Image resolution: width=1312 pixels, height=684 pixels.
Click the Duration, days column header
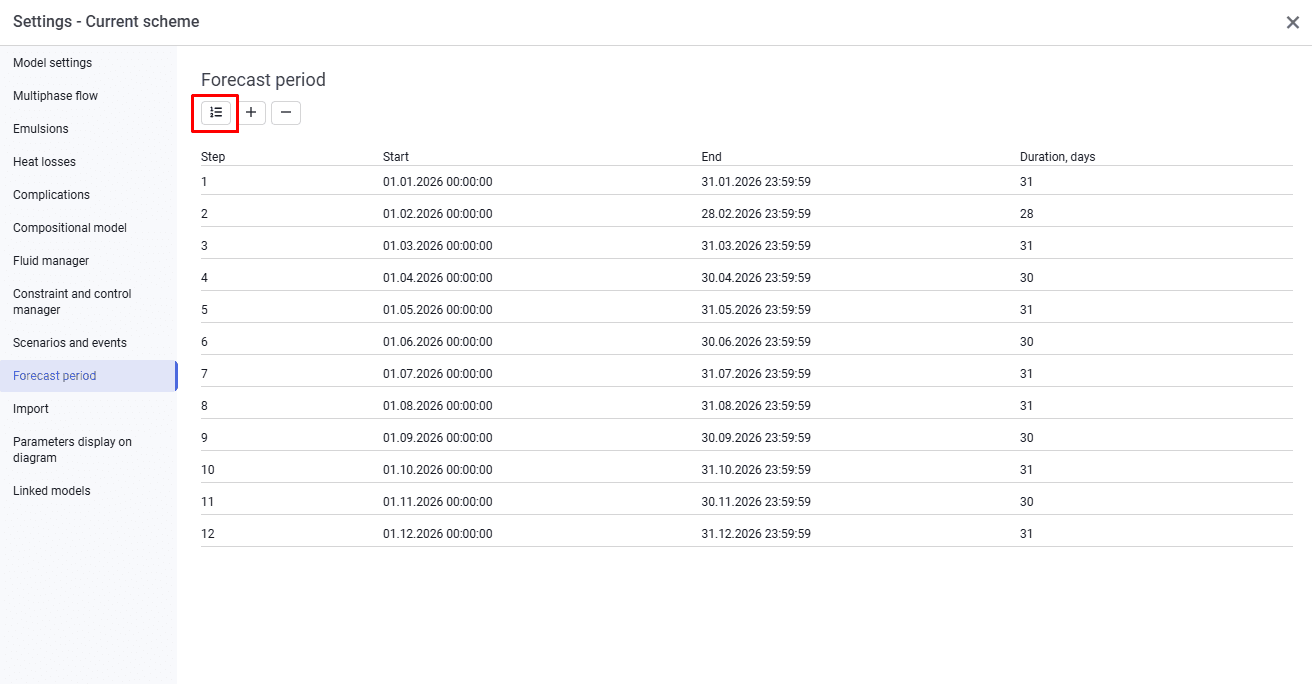(x=1057, y=157)
